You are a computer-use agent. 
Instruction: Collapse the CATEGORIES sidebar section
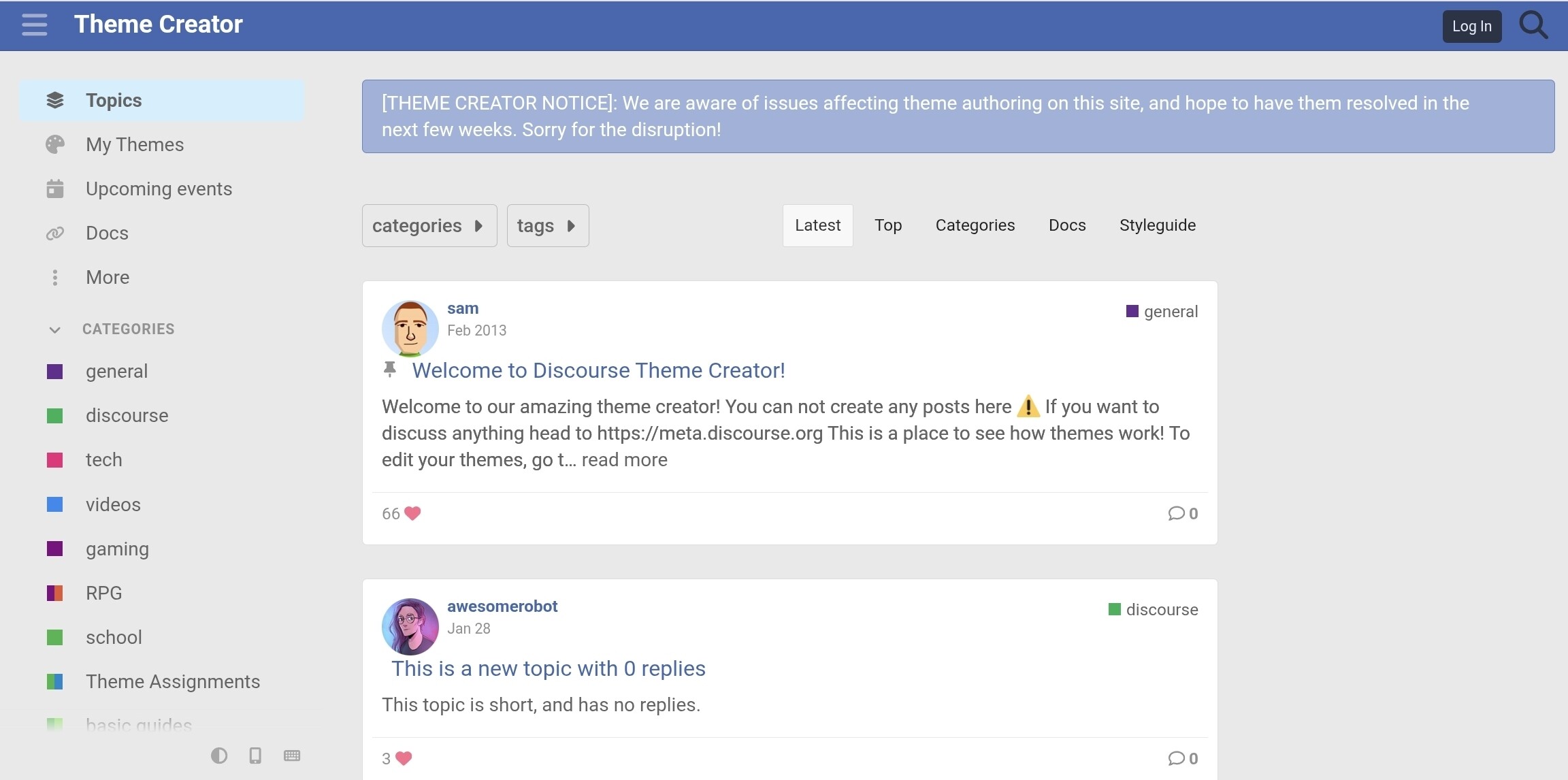point(55,329)
